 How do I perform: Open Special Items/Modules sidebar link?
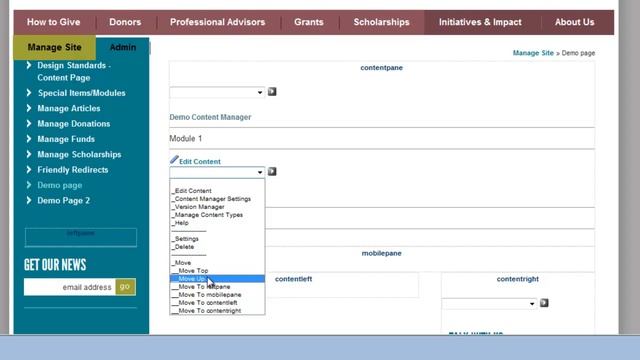pyautogui.click(x=82, y=93)
